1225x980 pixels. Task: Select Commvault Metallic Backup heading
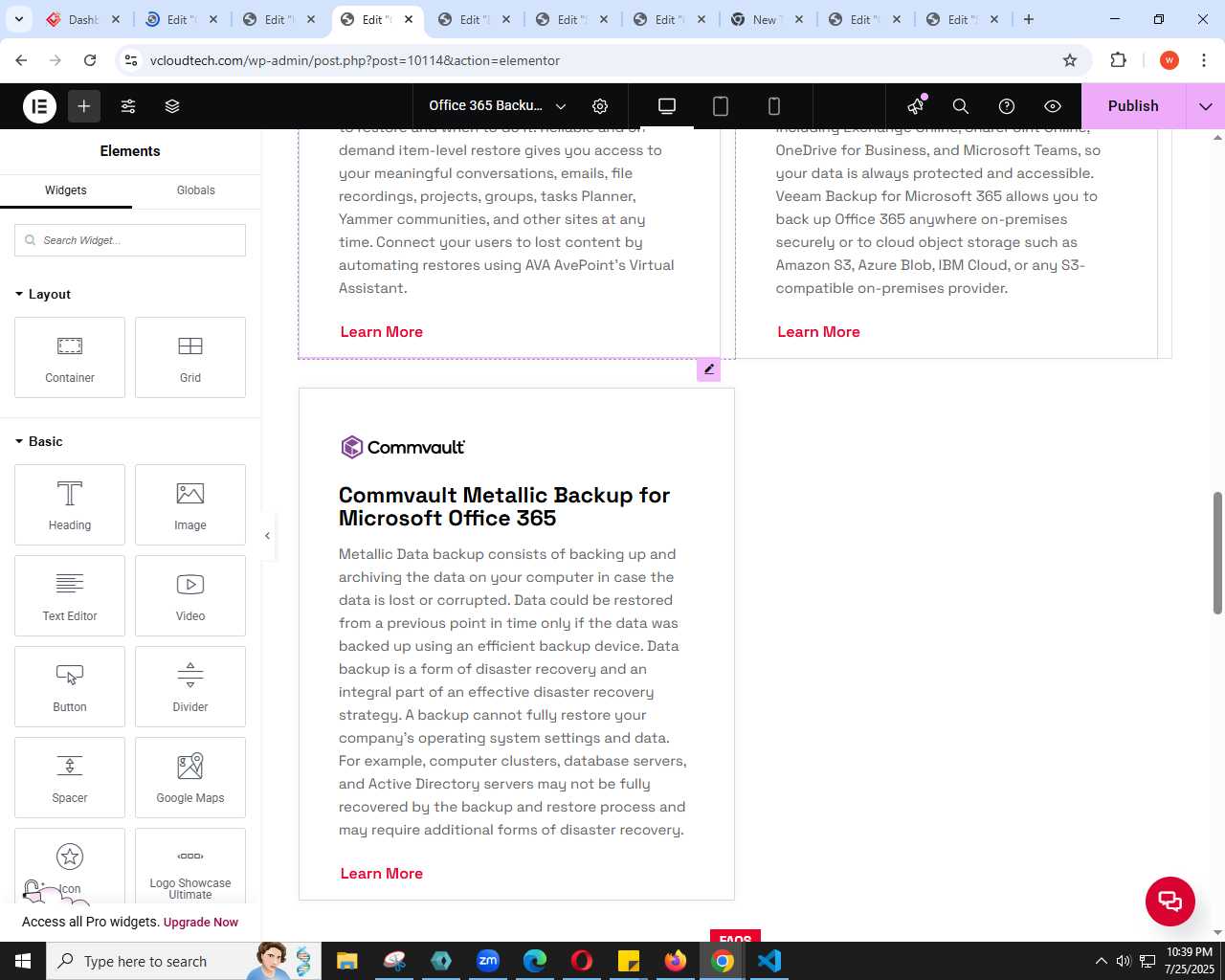pos(504,507)
